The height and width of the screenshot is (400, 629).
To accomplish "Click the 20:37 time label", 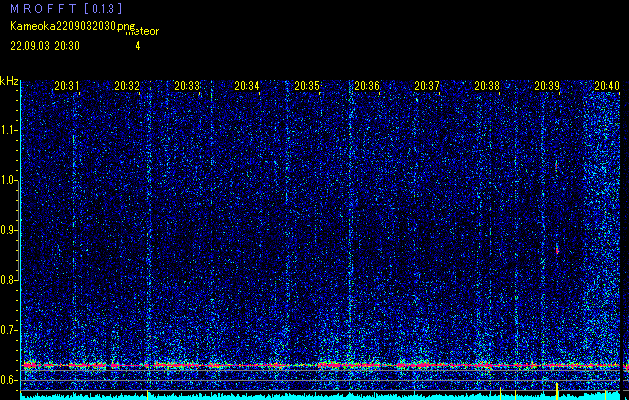I will click(x=427, y=85).
